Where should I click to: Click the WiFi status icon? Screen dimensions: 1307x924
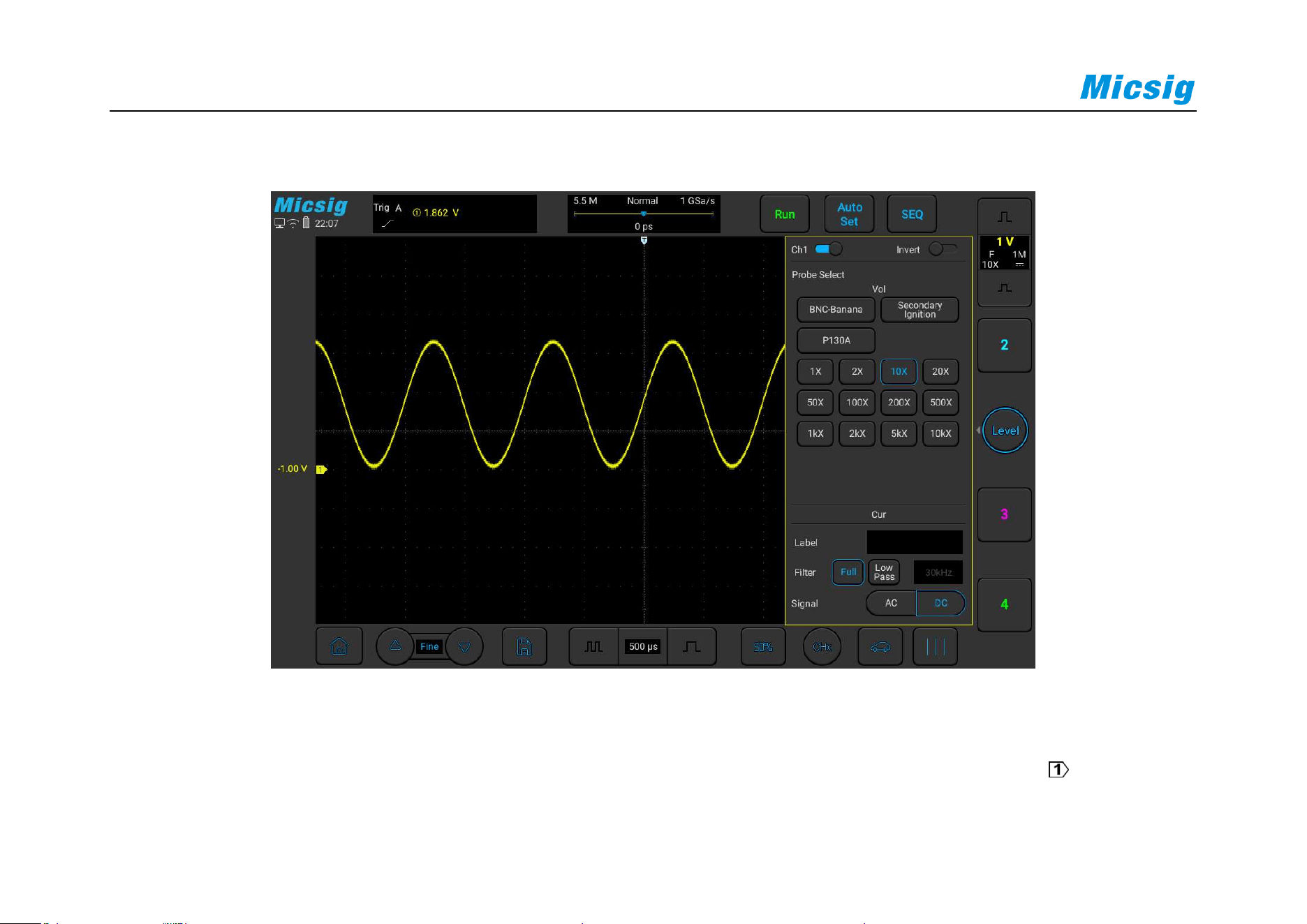293,224
